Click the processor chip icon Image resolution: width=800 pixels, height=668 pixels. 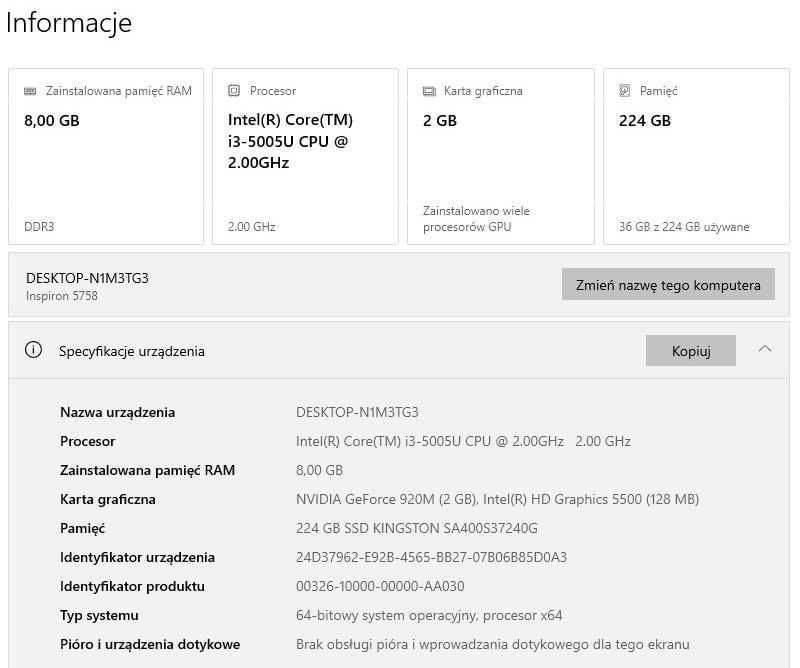[x=234, y=91]
